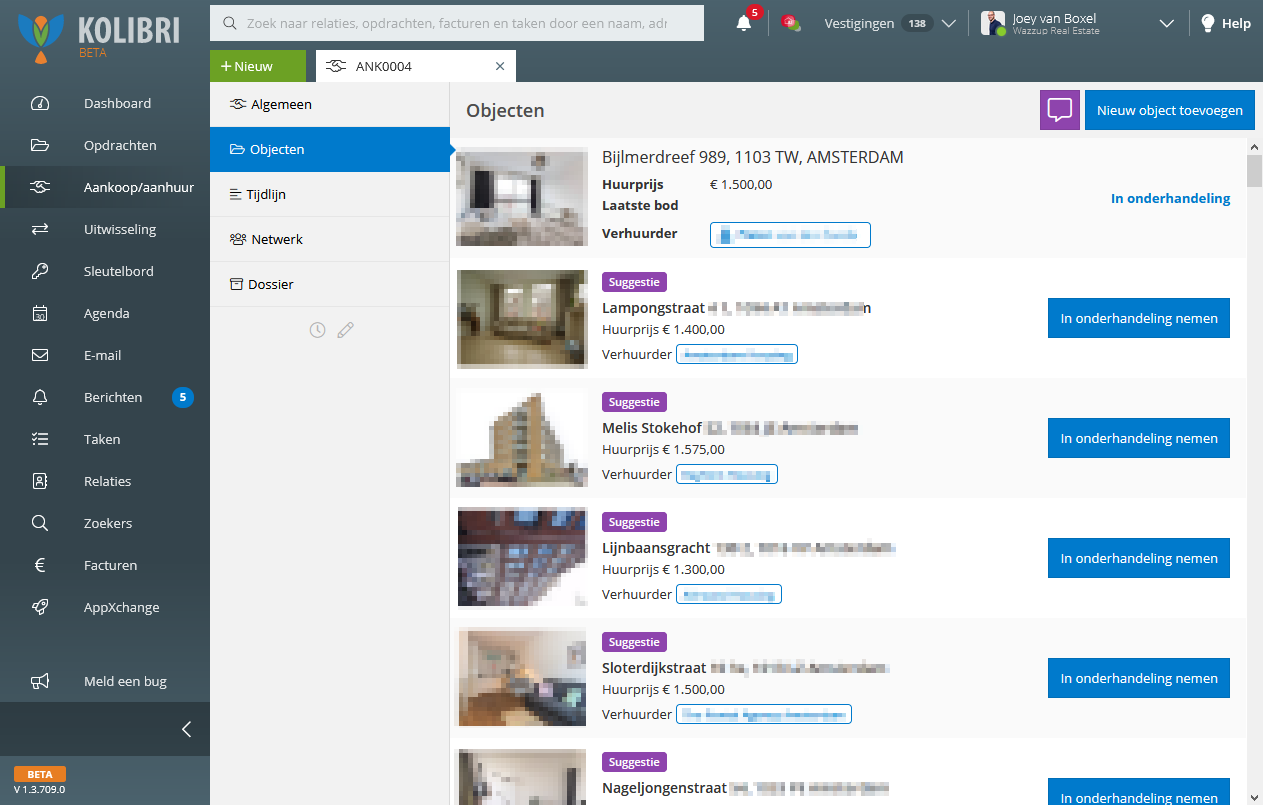Click Joey van Boxel profile avatar
Screen dimensions: 1263x805
(992, 23)
